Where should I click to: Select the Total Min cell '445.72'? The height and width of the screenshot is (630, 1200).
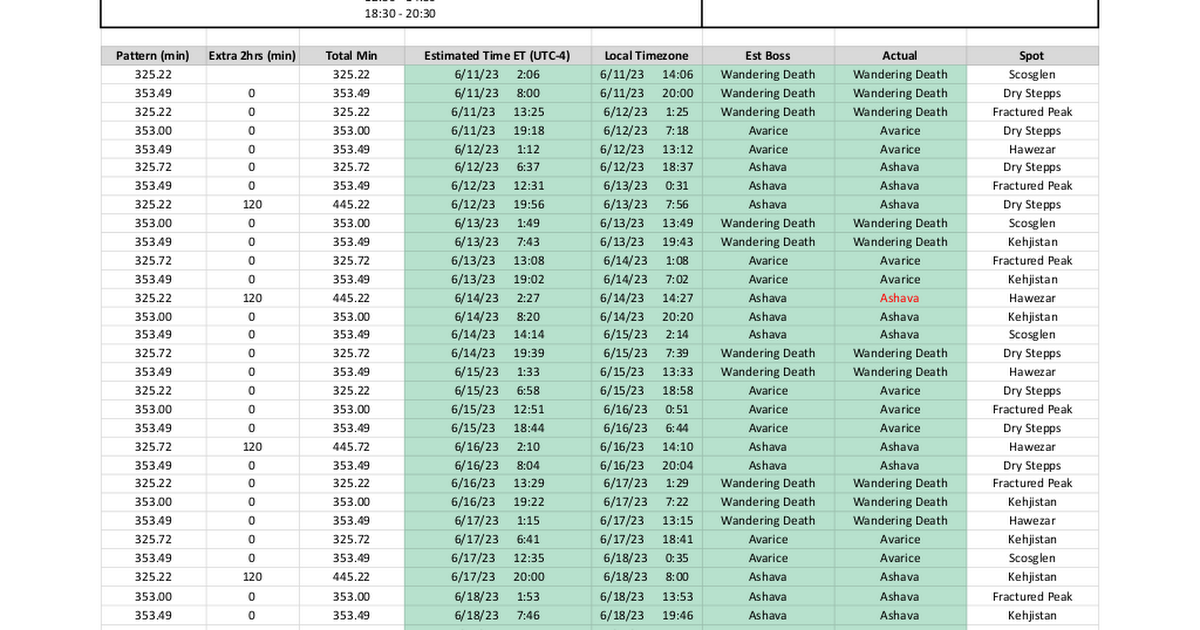point(351,447)
